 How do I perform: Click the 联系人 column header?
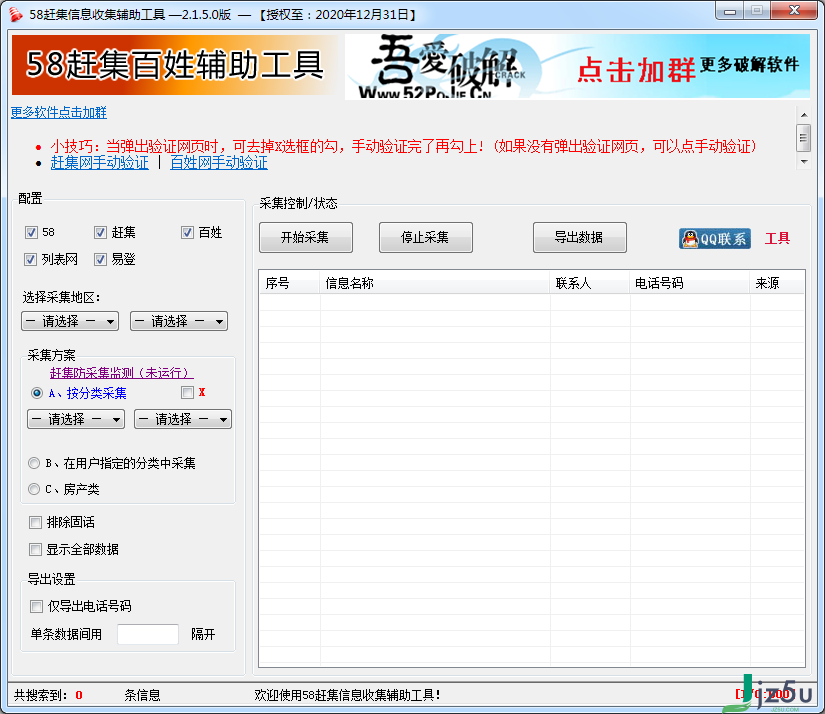(x=589, y=283)
